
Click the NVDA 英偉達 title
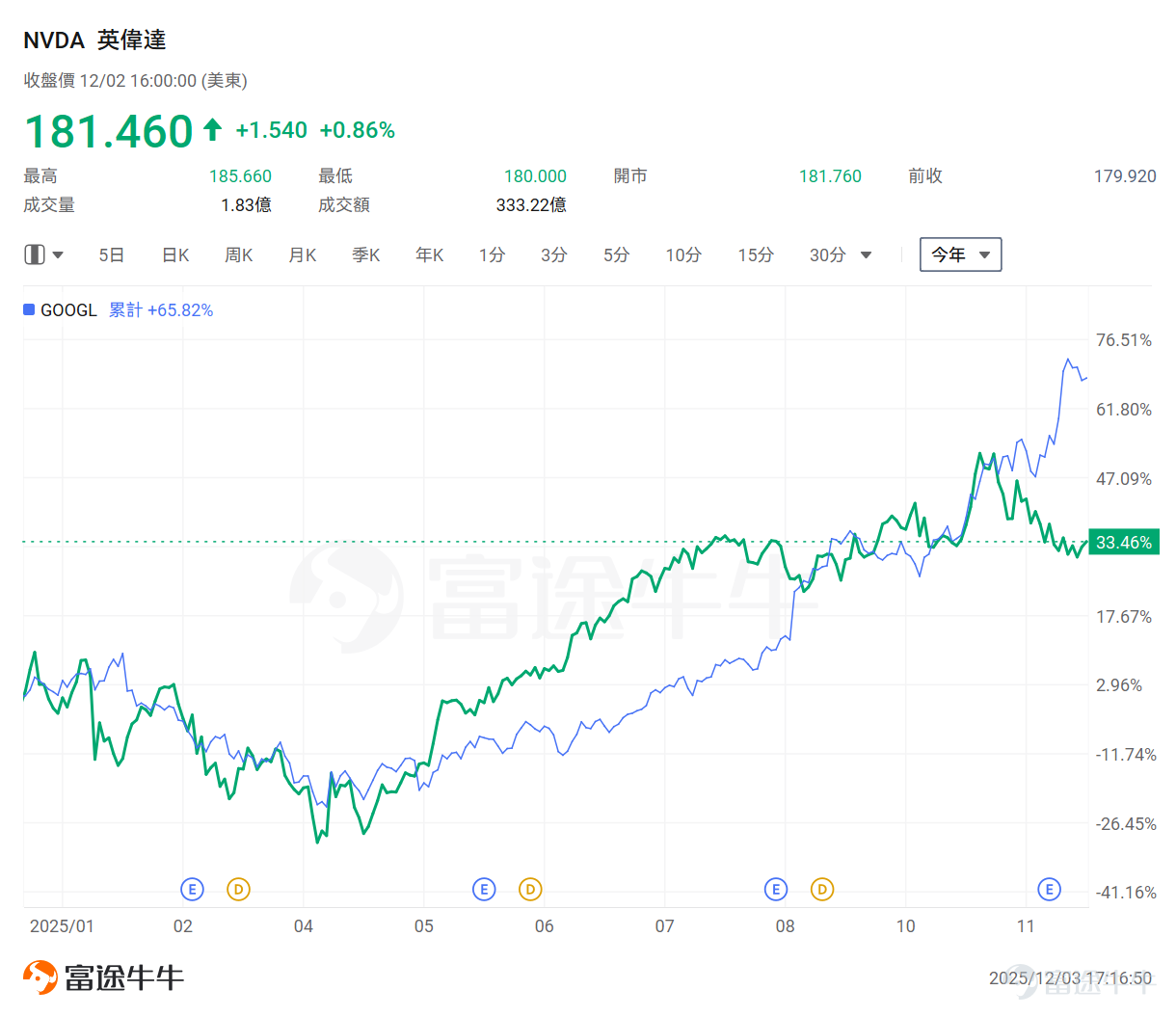click(x=94, y=40)
